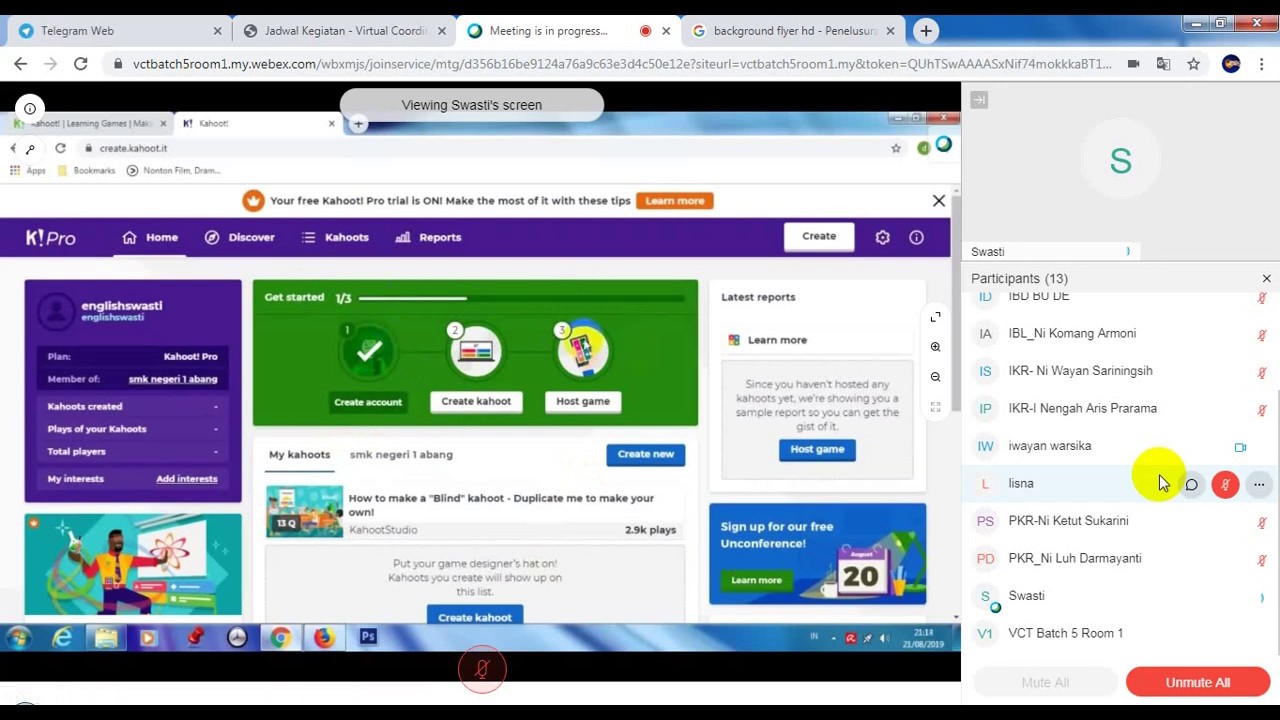1280x720 pixels.
Task: Click the white Create button in Kahoot
Action: click(x=818, y=236)
